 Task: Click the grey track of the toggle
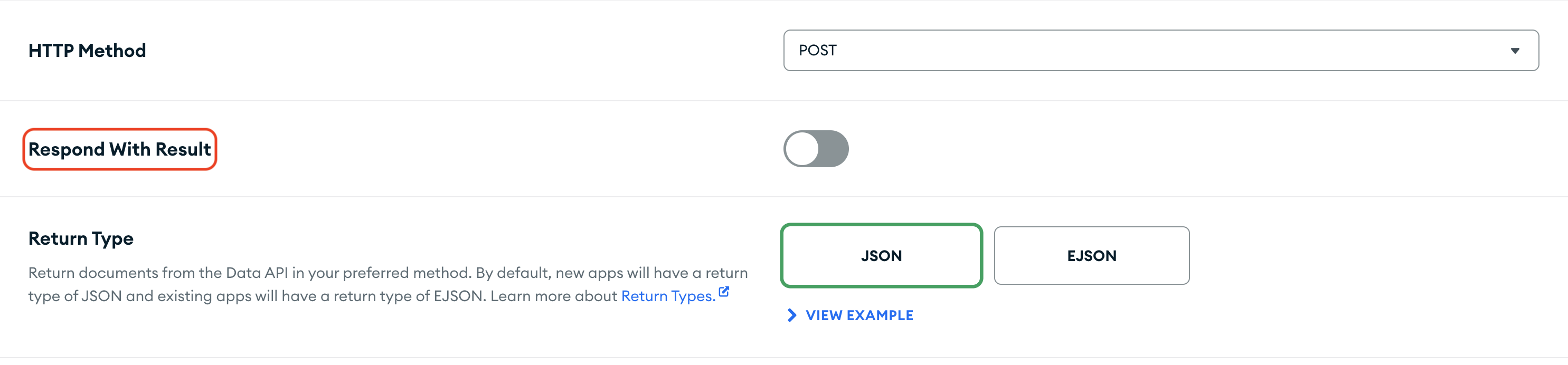[835, 149]
